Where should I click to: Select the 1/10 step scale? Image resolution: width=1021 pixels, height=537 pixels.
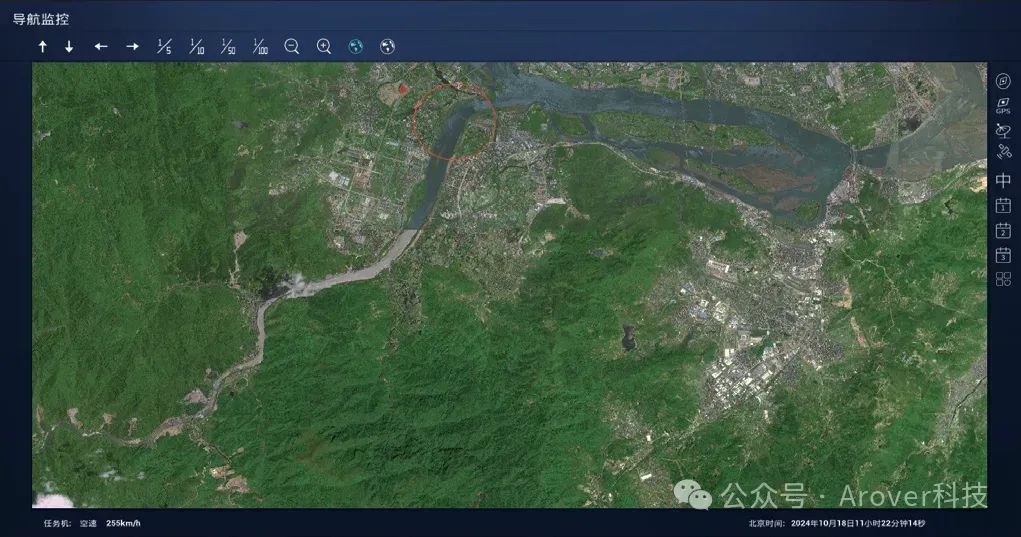197,46
